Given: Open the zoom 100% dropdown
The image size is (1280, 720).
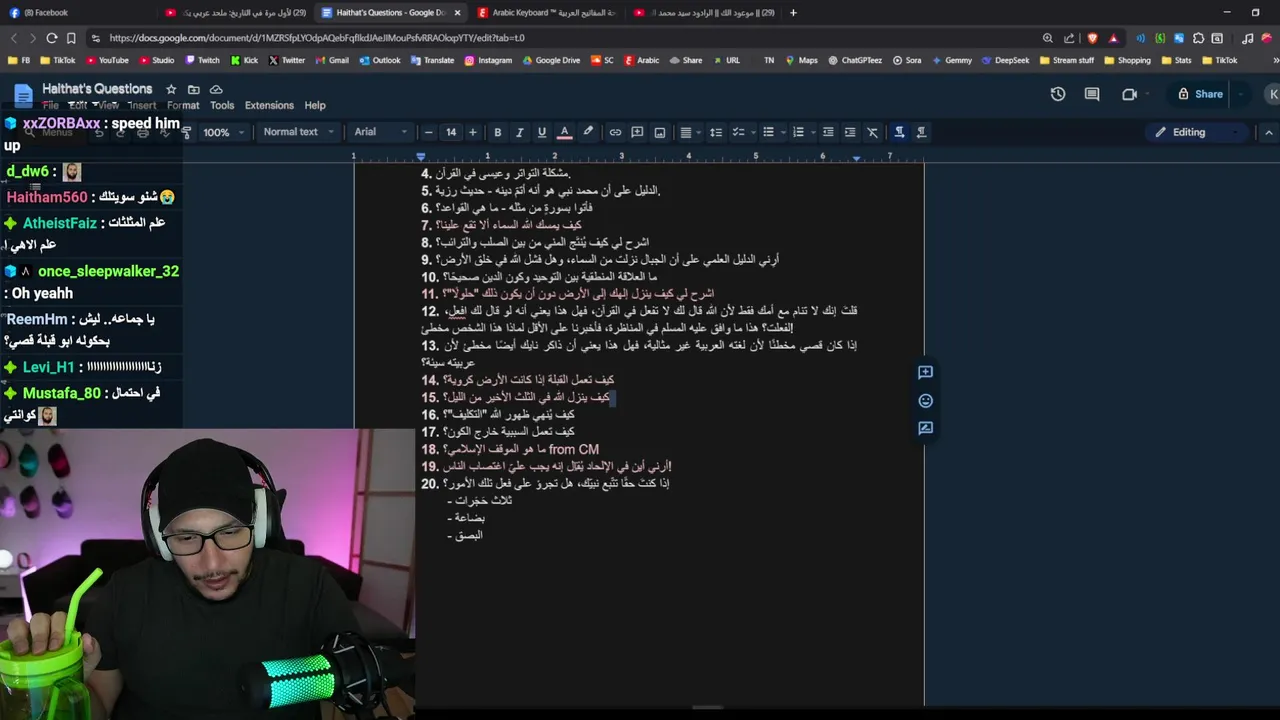Looking at the screenshot, I should coord(224,132).
